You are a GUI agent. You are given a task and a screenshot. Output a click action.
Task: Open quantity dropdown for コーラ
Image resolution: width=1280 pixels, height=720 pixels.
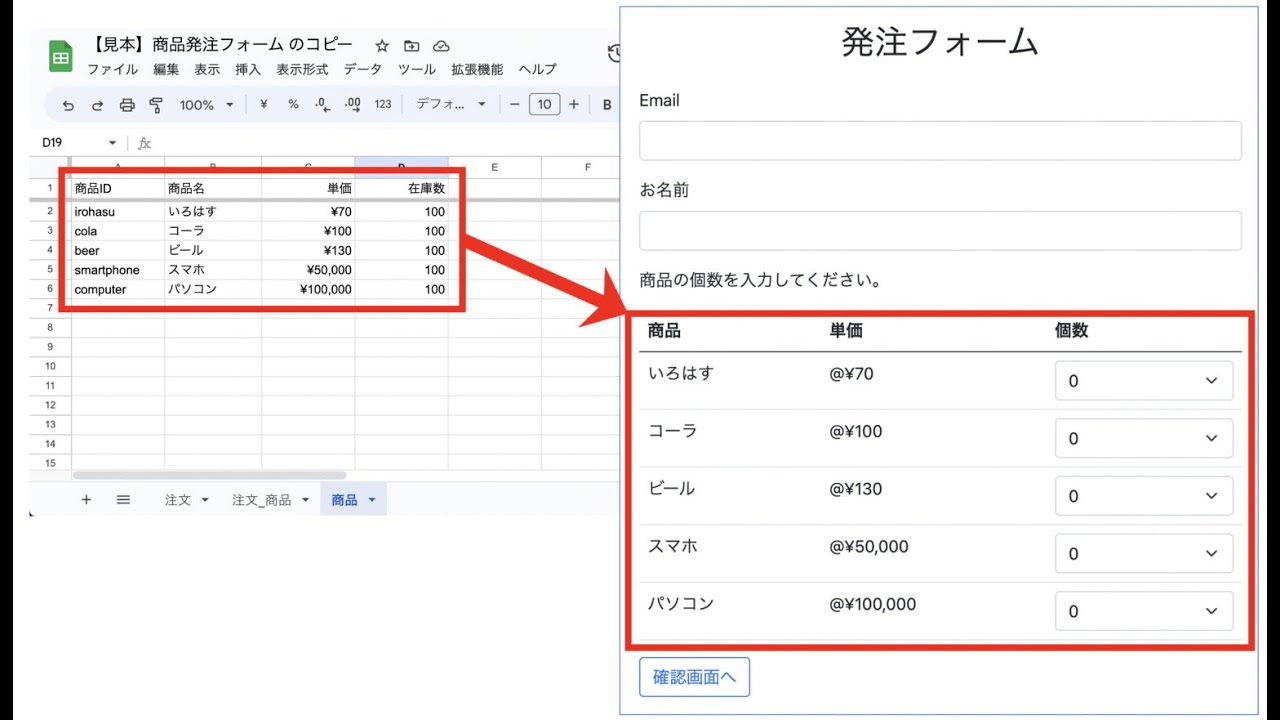[x=1144, y=438]
